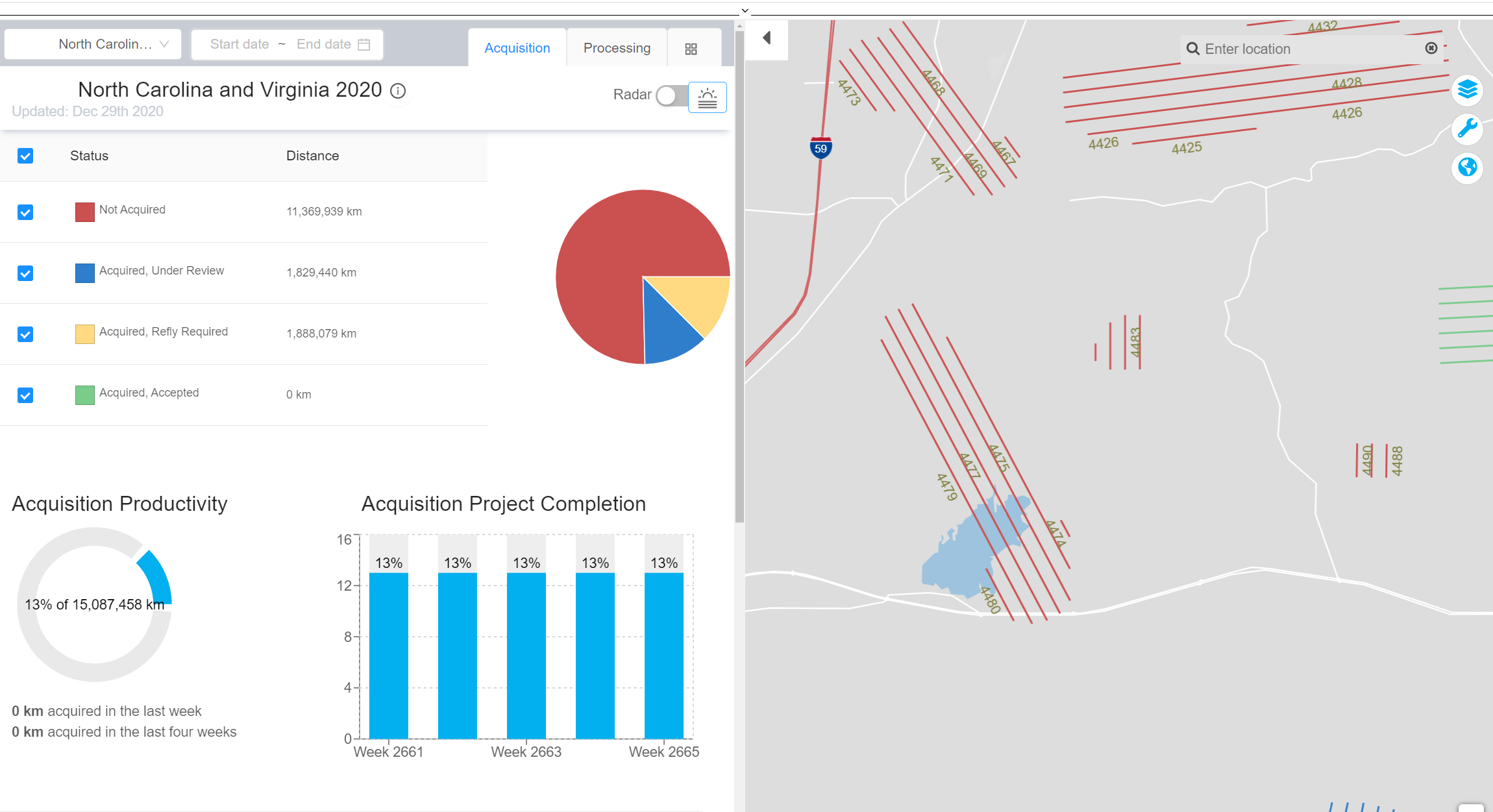This screenshot has width=1493, height=812.
Task: Click the wrench tools icon on the map
Action: click(x=1467, y=129)
